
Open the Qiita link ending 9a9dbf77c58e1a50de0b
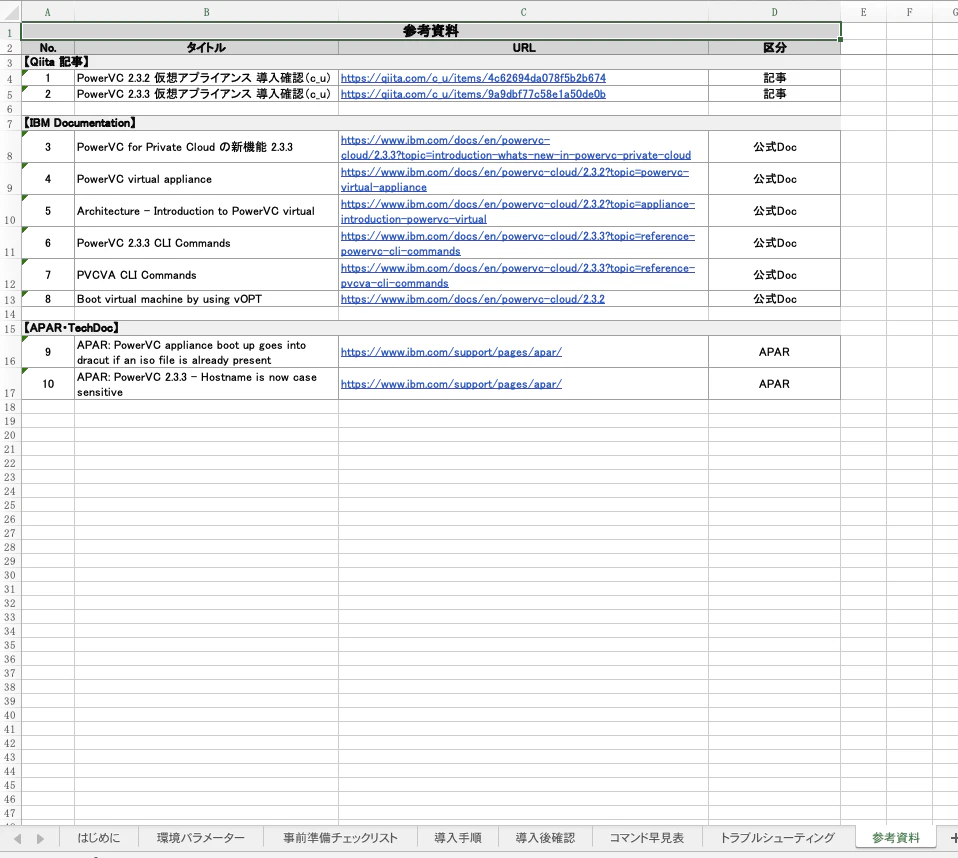coord(473,94)
